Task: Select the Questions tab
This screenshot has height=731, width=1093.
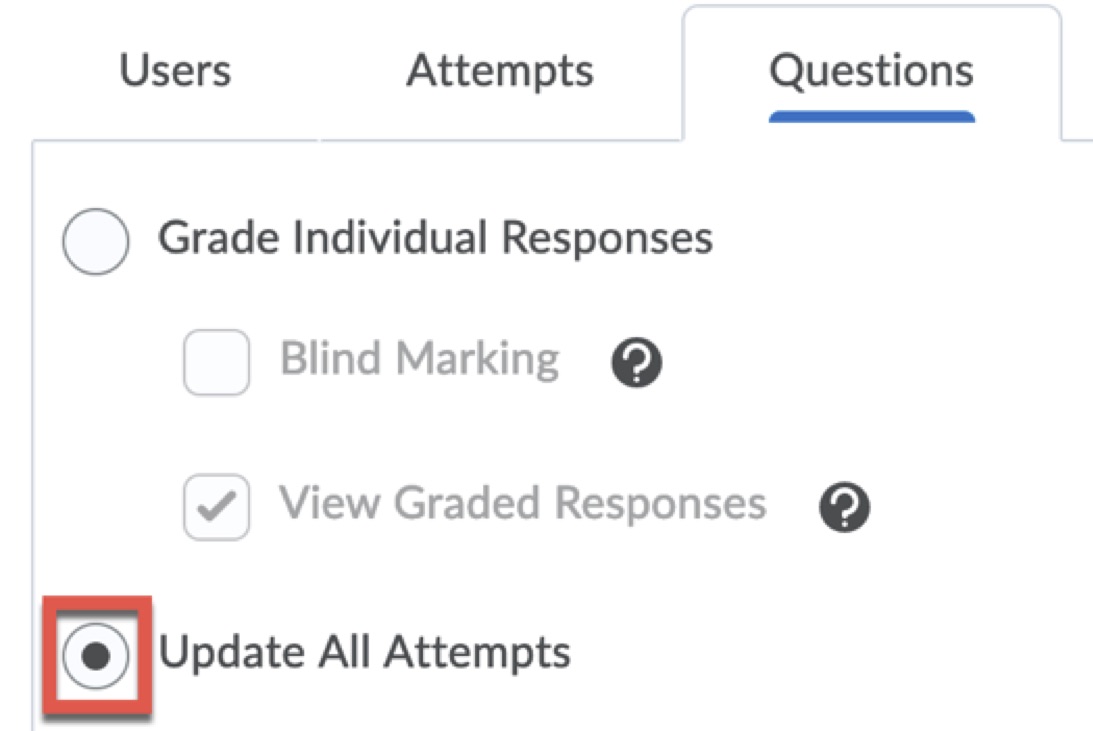Action: [x=871, y=71]
